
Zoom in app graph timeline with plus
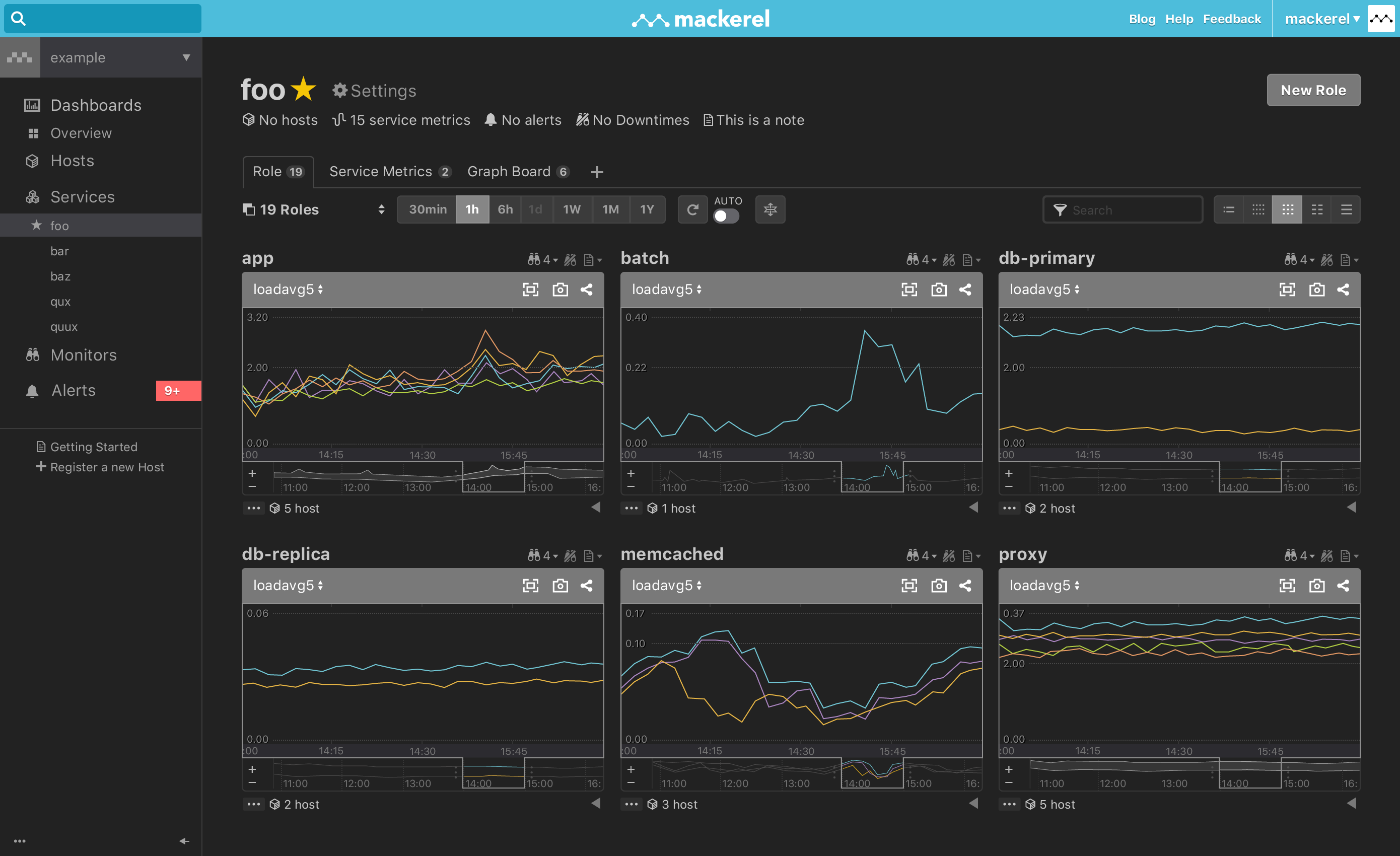252,473
